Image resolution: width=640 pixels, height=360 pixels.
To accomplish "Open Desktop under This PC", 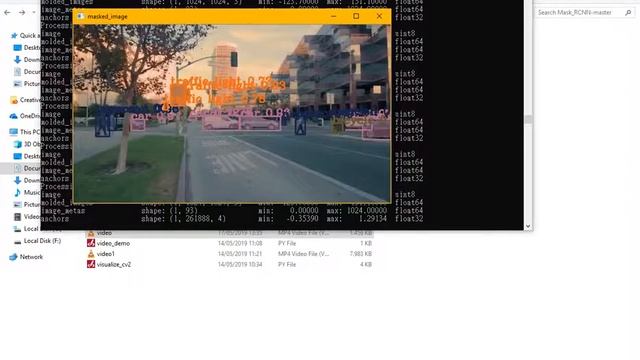I will tap(27, 156).
